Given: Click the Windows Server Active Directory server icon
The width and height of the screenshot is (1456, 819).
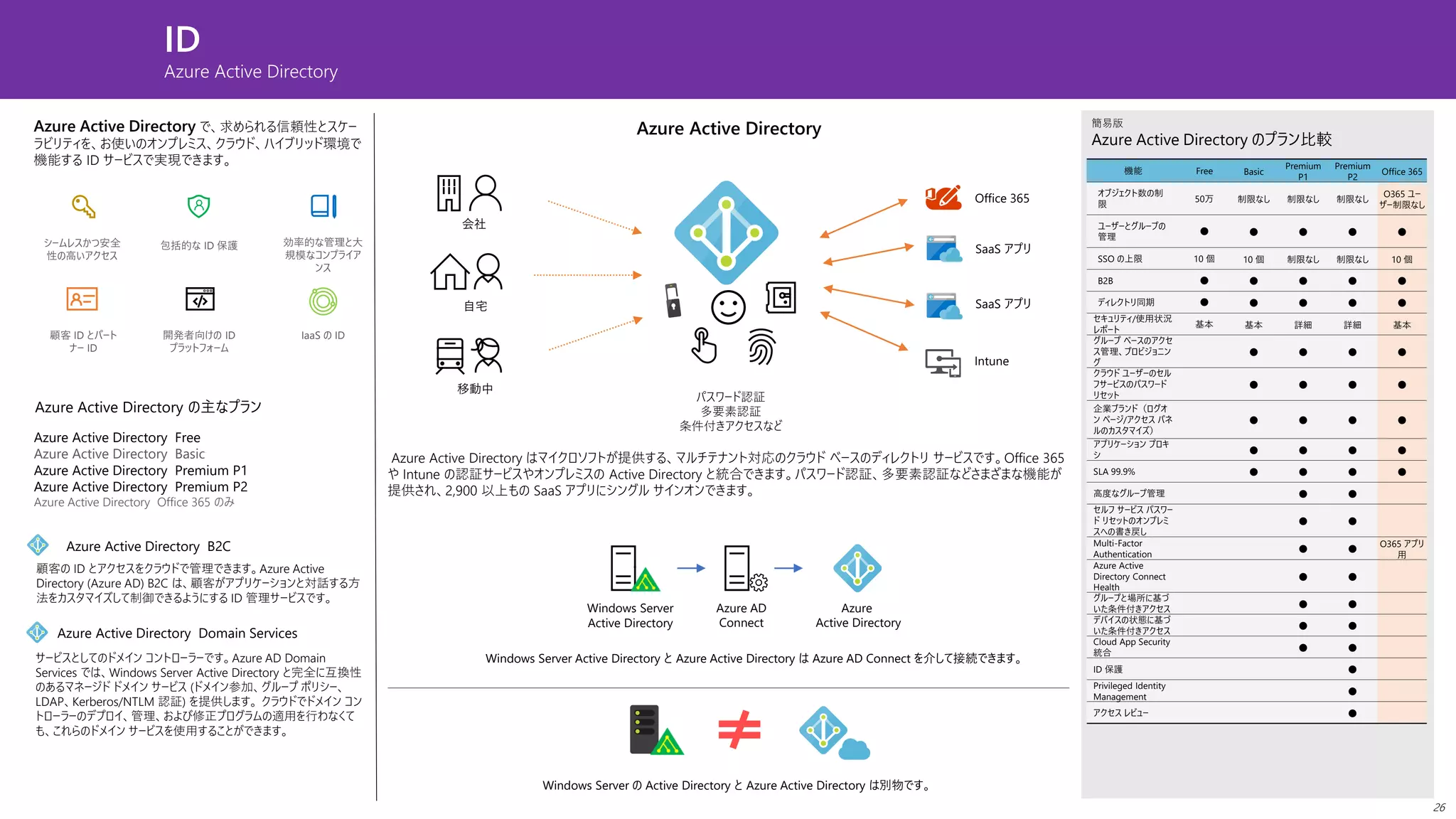Looking at the screenshot, I should pos(635,568).
